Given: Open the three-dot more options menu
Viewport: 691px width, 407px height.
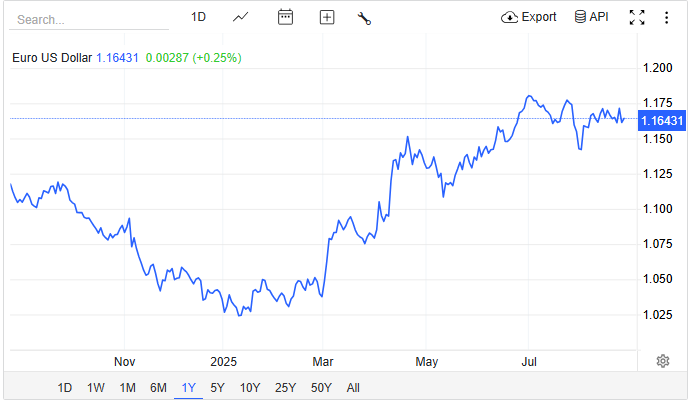Looking at the screenshot, I should pos(666,17).
